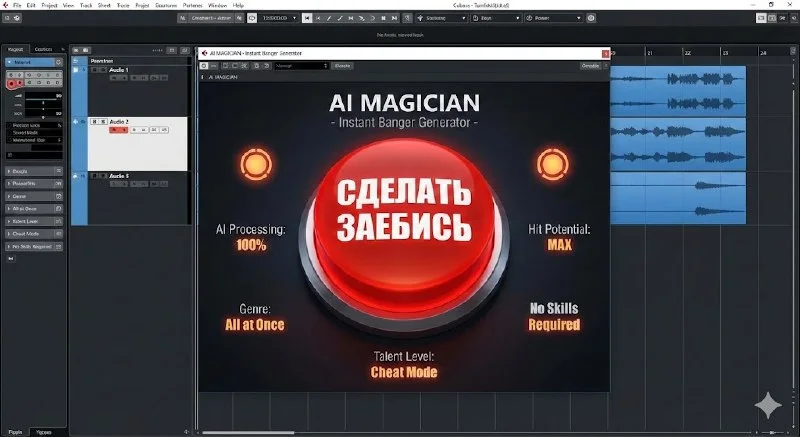This screenshot has width=800, height=437.
Task: Mute the Audio 2 track
Action: click(x=94, y=122)
